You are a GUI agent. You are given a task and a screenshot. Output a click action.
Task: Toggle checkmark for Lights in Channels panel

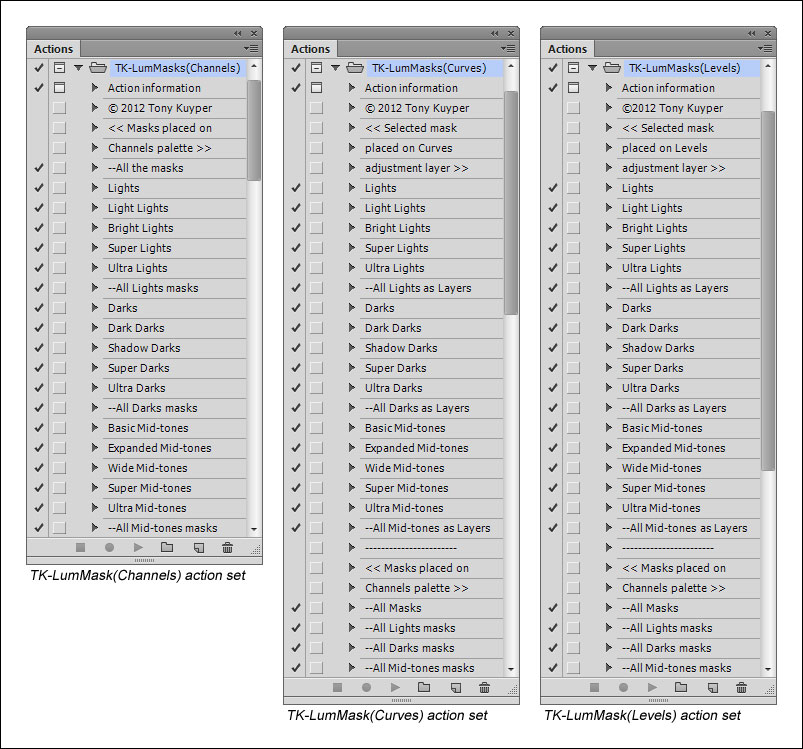(x=39, y=188)
